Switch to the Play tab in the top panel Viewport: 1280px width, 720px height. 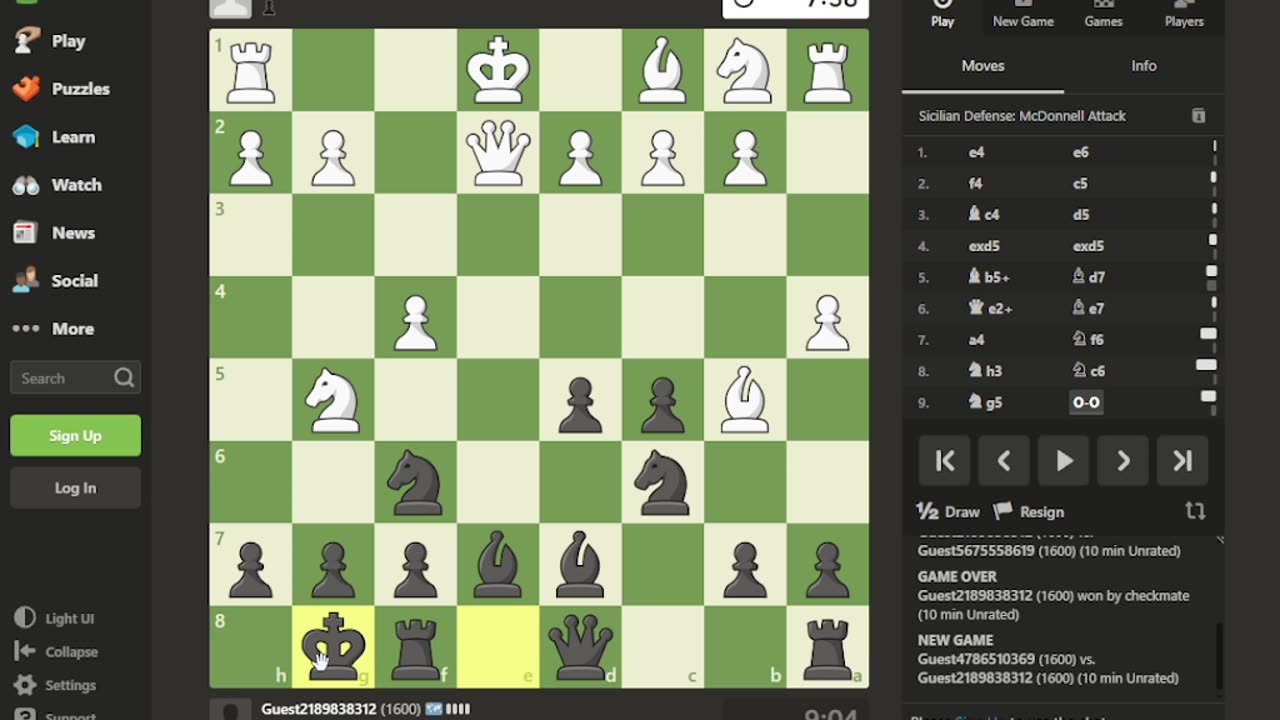click(x=943, y=14)
